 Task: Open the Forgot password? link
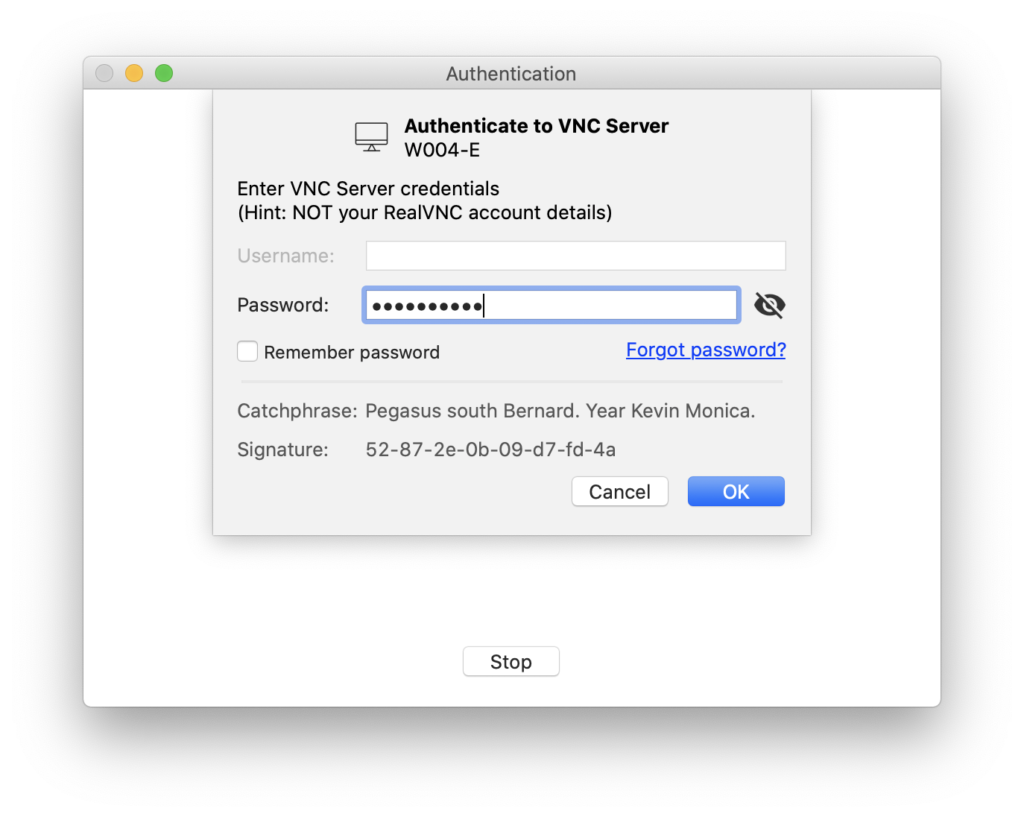705,350
